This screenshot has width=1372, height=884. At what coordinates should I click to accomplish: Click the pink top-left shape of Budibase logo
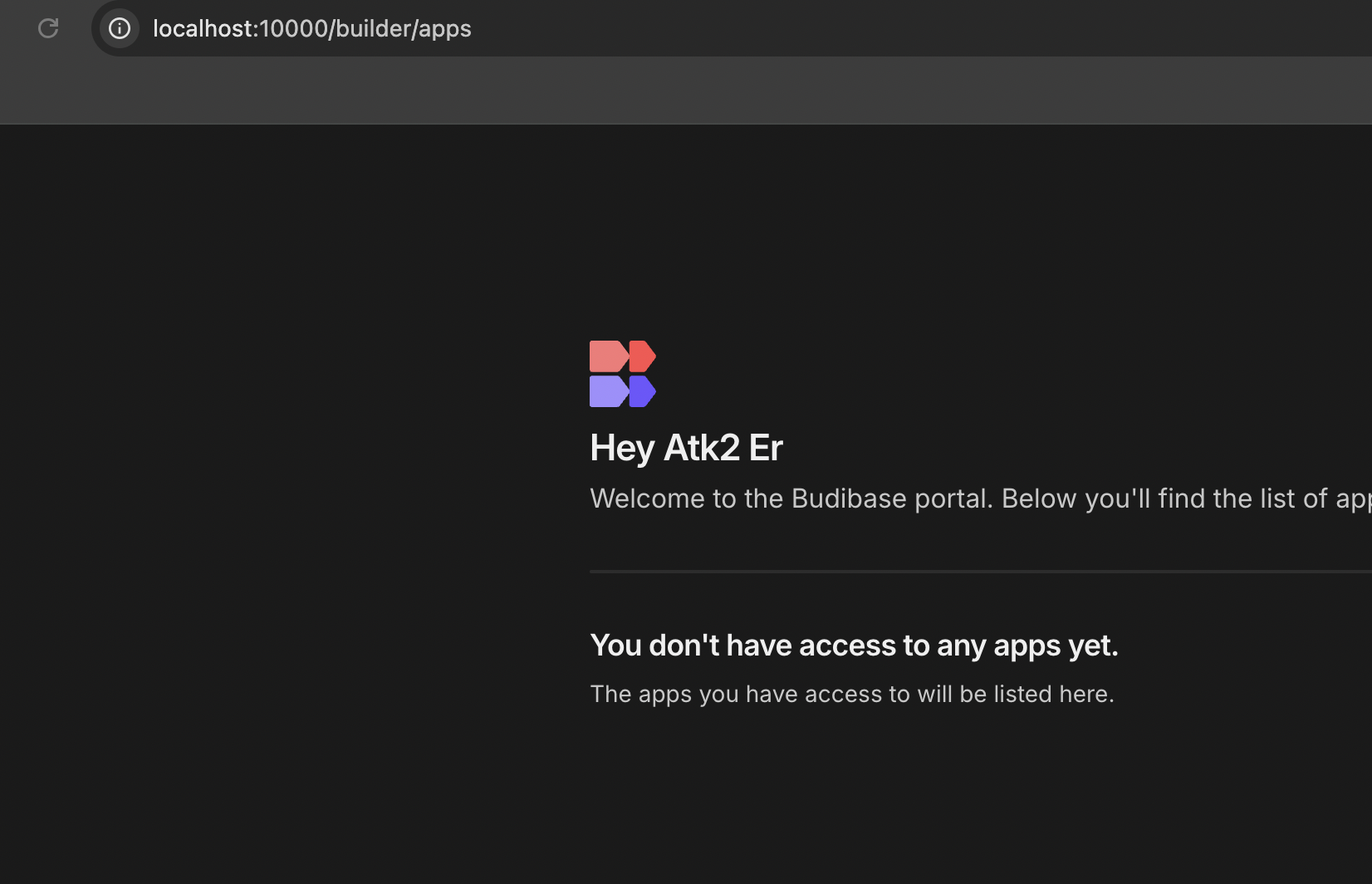coord(609,356)
